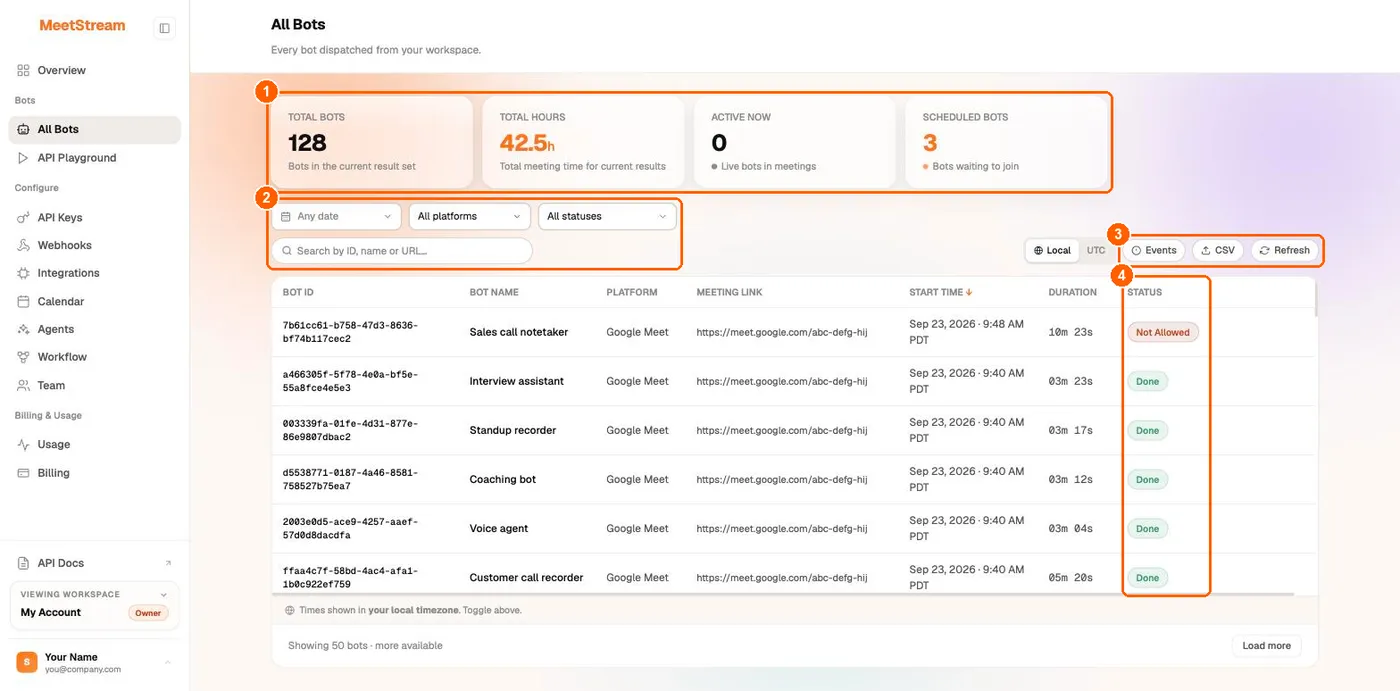1400x691 pixels.
Task: Click the Workflow icon in sidebar
Action: point(23,357)
